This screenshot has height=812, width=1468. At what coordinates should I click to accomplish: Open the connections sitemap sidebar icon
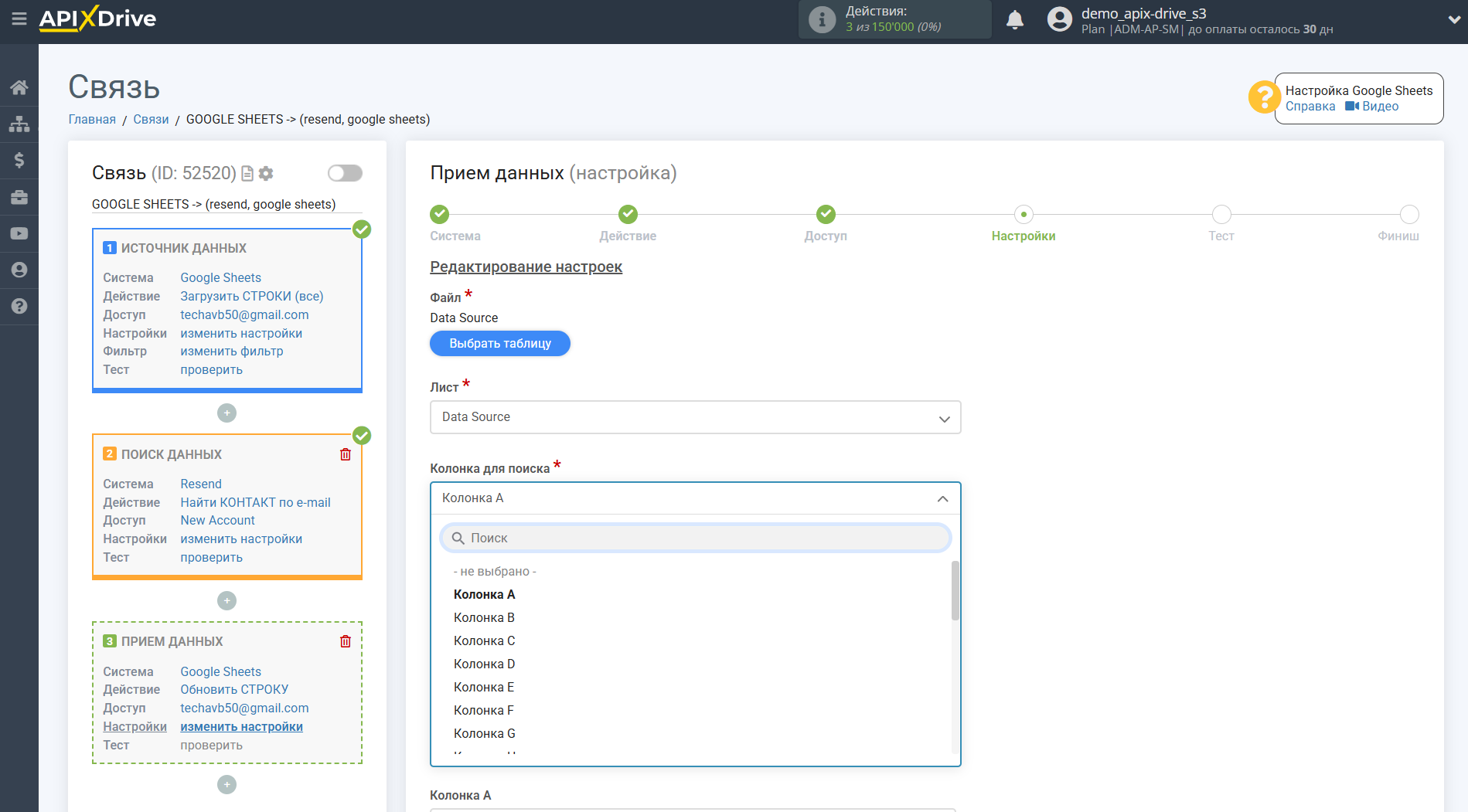[x=19, y=124]
